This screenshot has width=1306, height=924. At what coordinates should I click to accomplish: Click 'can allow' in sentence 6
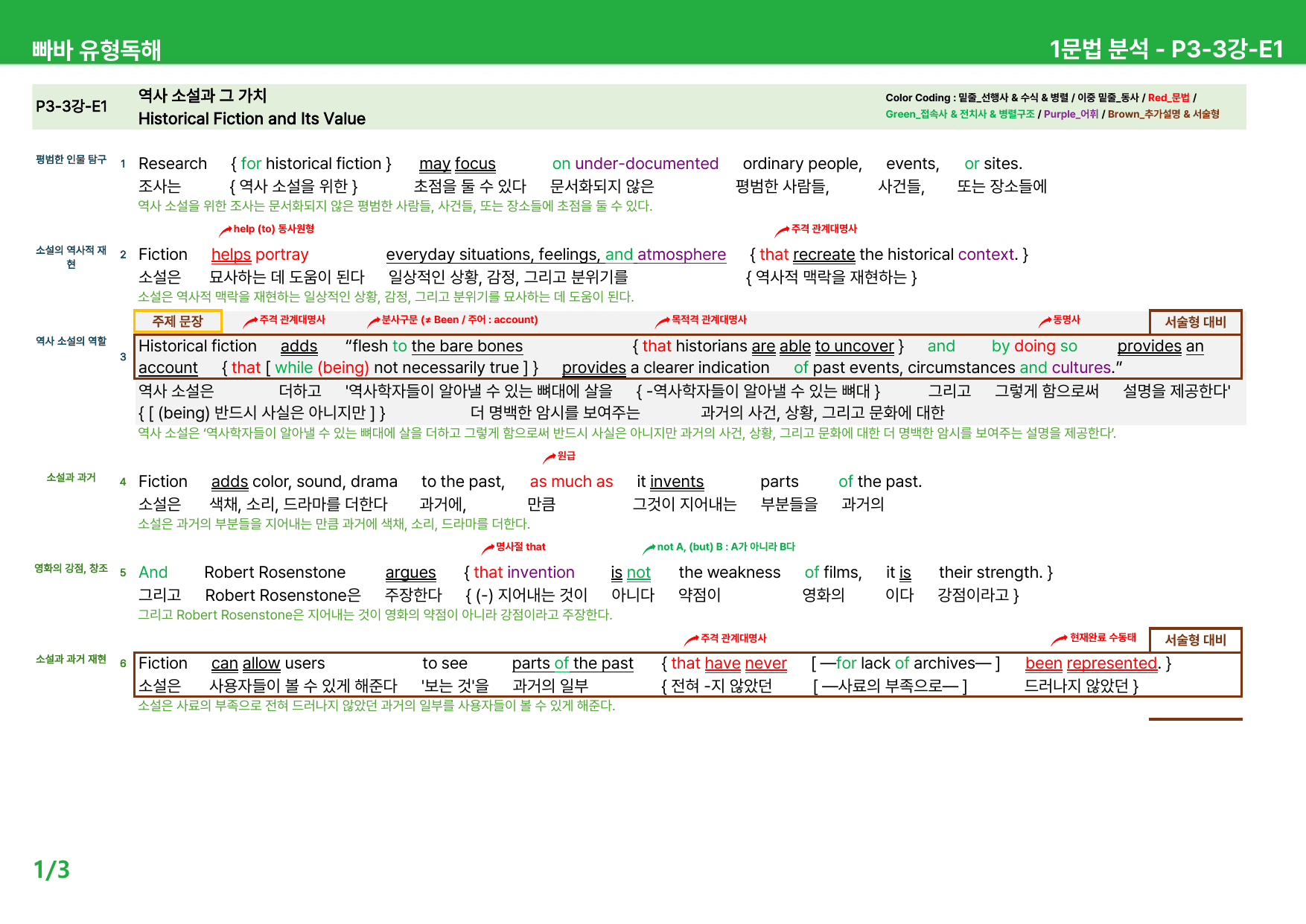pyautogui.click(x=246, y=663)
